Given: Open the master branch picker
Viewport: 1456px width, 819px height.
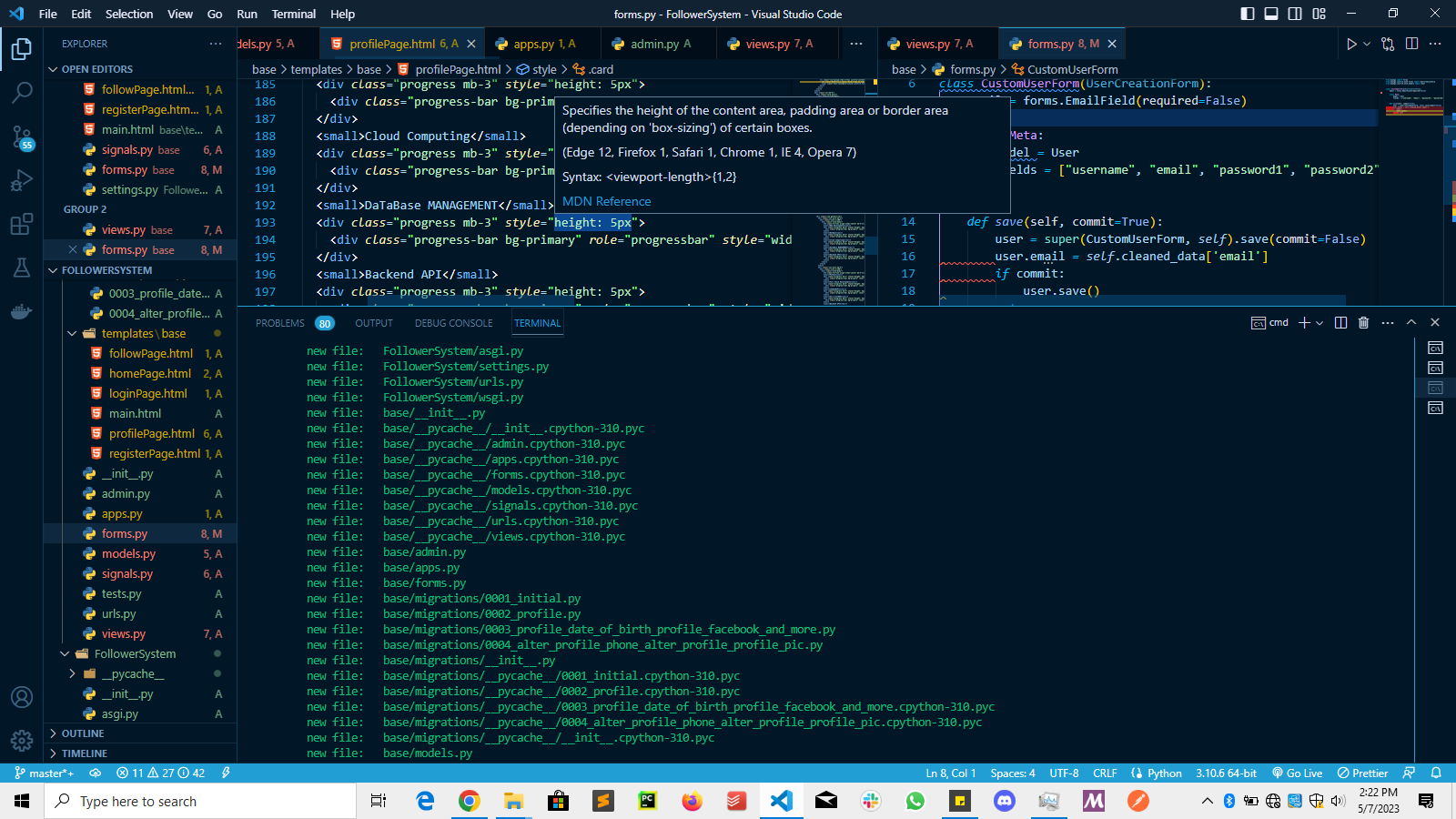Looking at the screenshot, I should pyautogui.click(x=45, y=773).
